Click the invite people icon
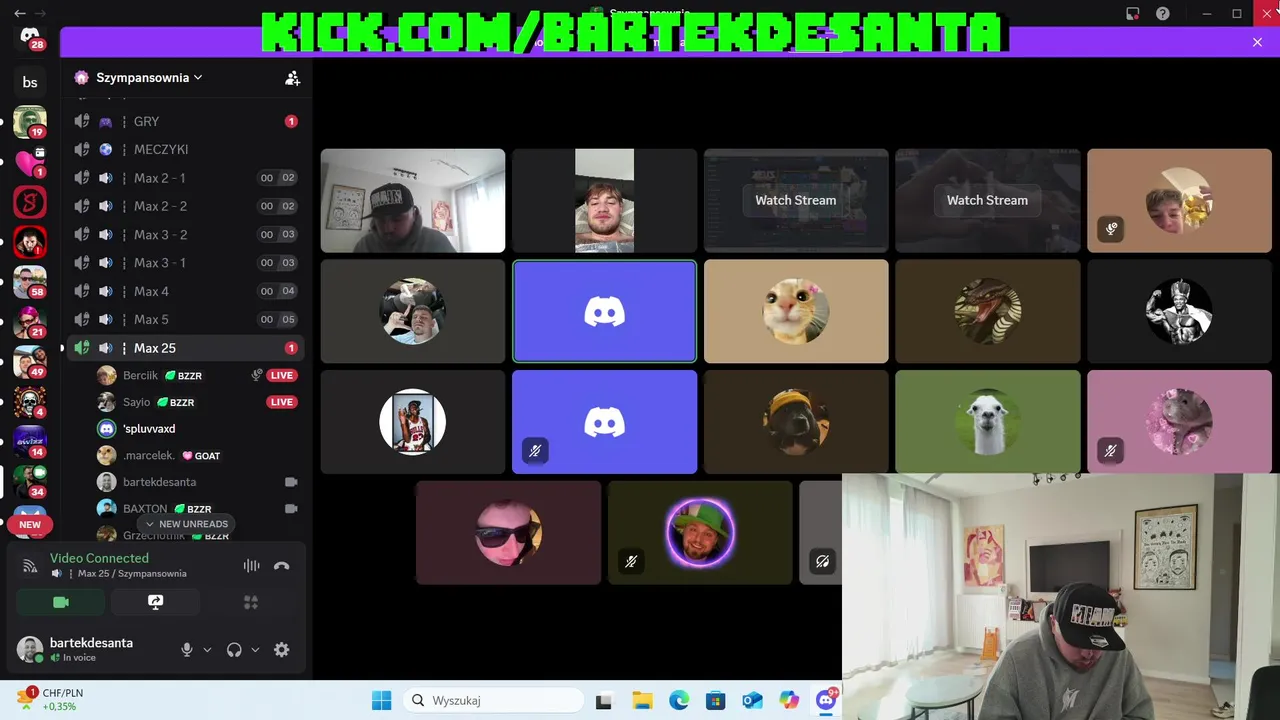Image resolution: width=1280 pixels, height=720 pixels. point(292,78)
